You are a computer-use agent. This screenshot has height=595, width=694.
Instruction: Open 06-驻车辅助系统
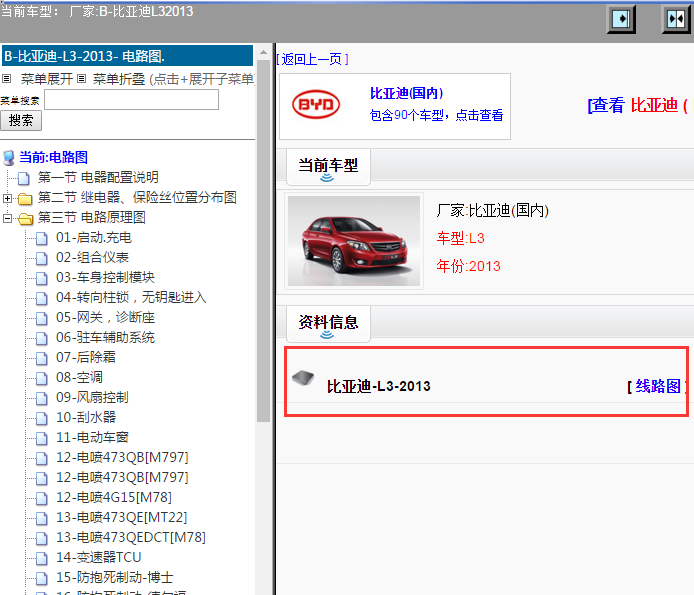[105, 338]
